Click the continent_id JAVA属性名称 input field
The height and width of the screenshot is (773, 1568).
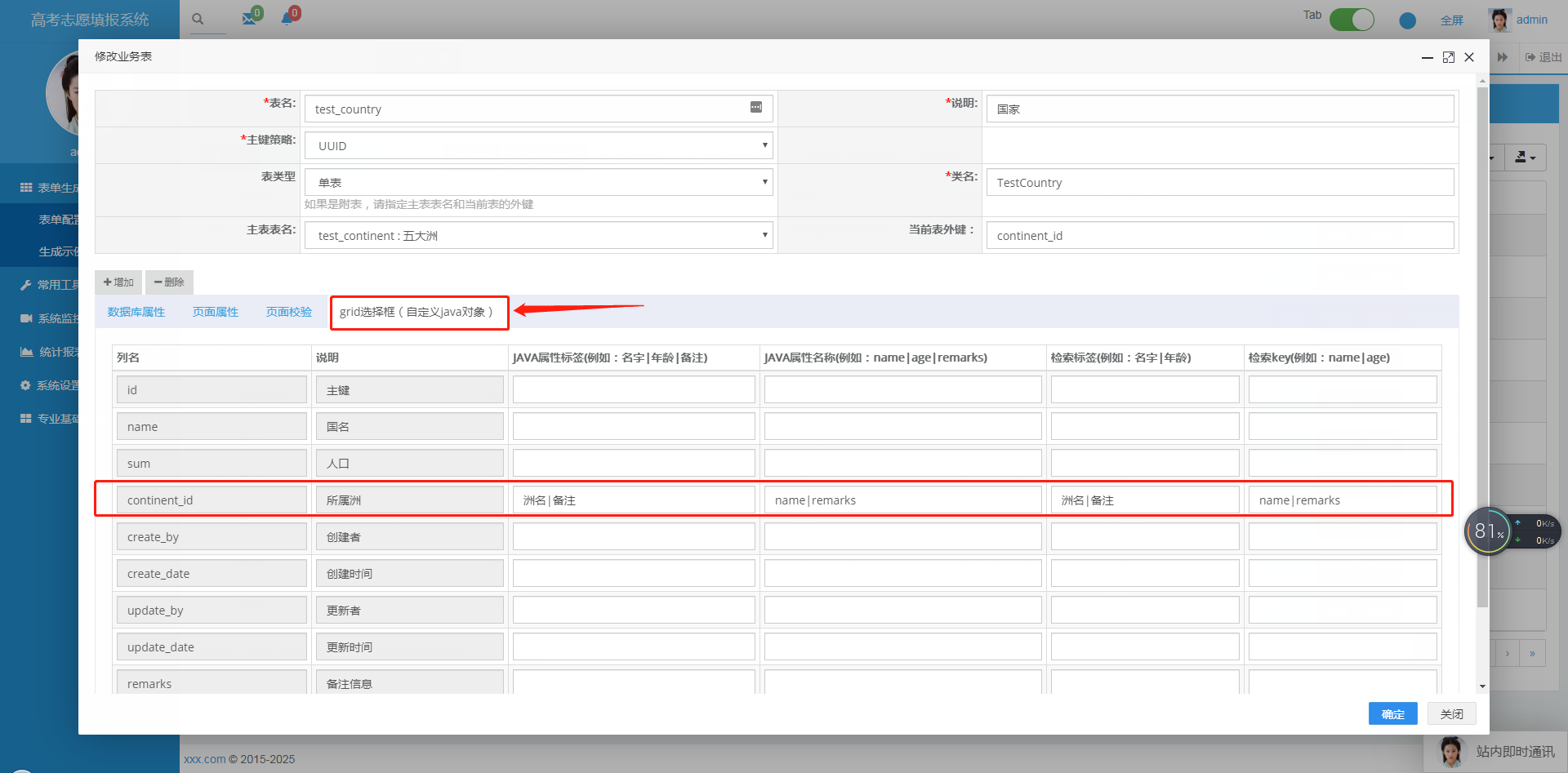pos(902,500)
